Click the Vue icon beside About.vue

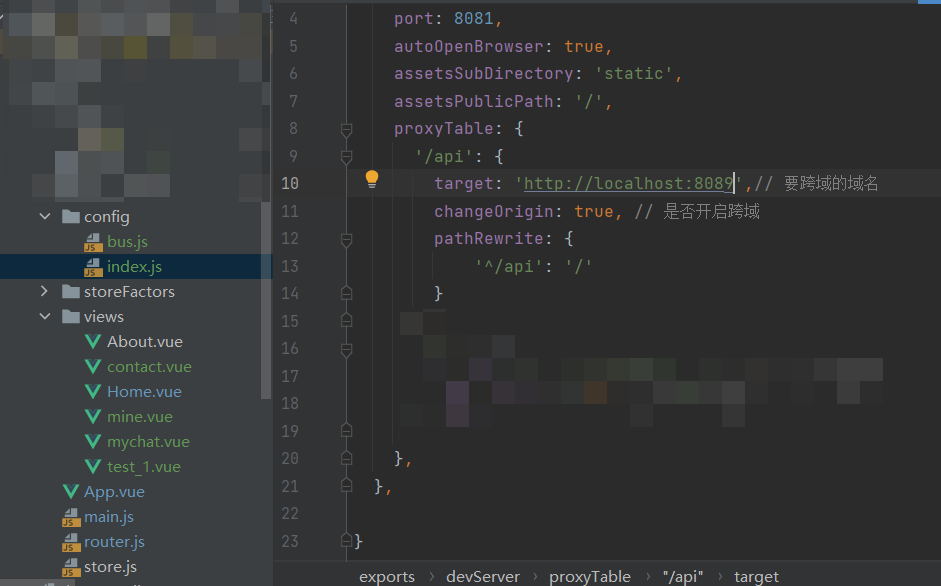point(93,342)
